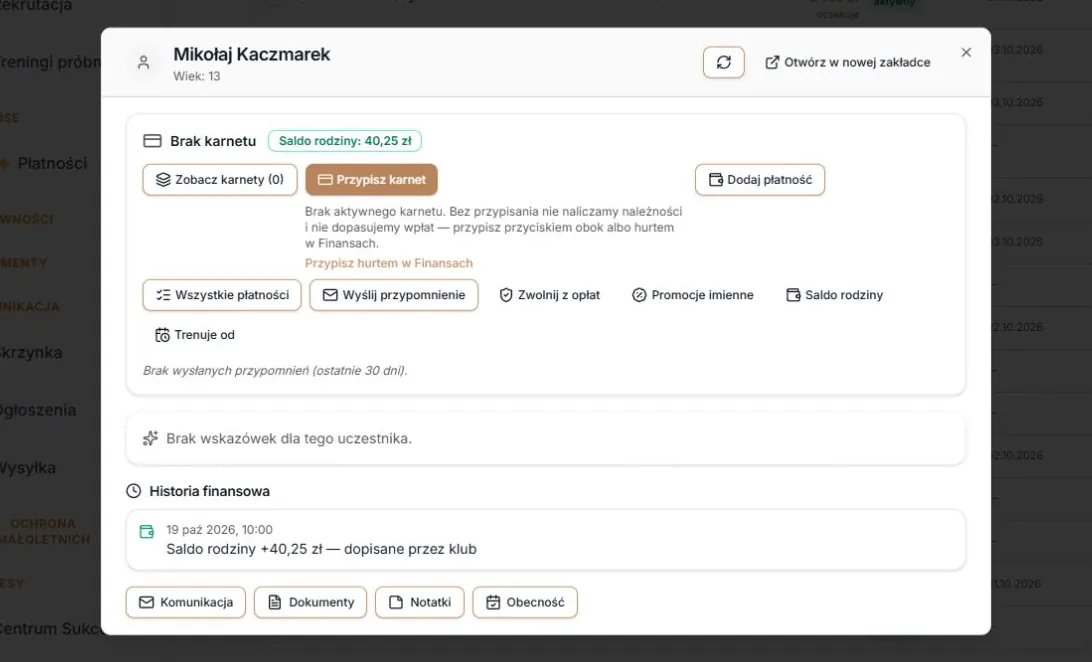Click the calendar-clock icon for Trenuje od
The height and width of the screenshot is (662, 1092).
tap(162, 335)
